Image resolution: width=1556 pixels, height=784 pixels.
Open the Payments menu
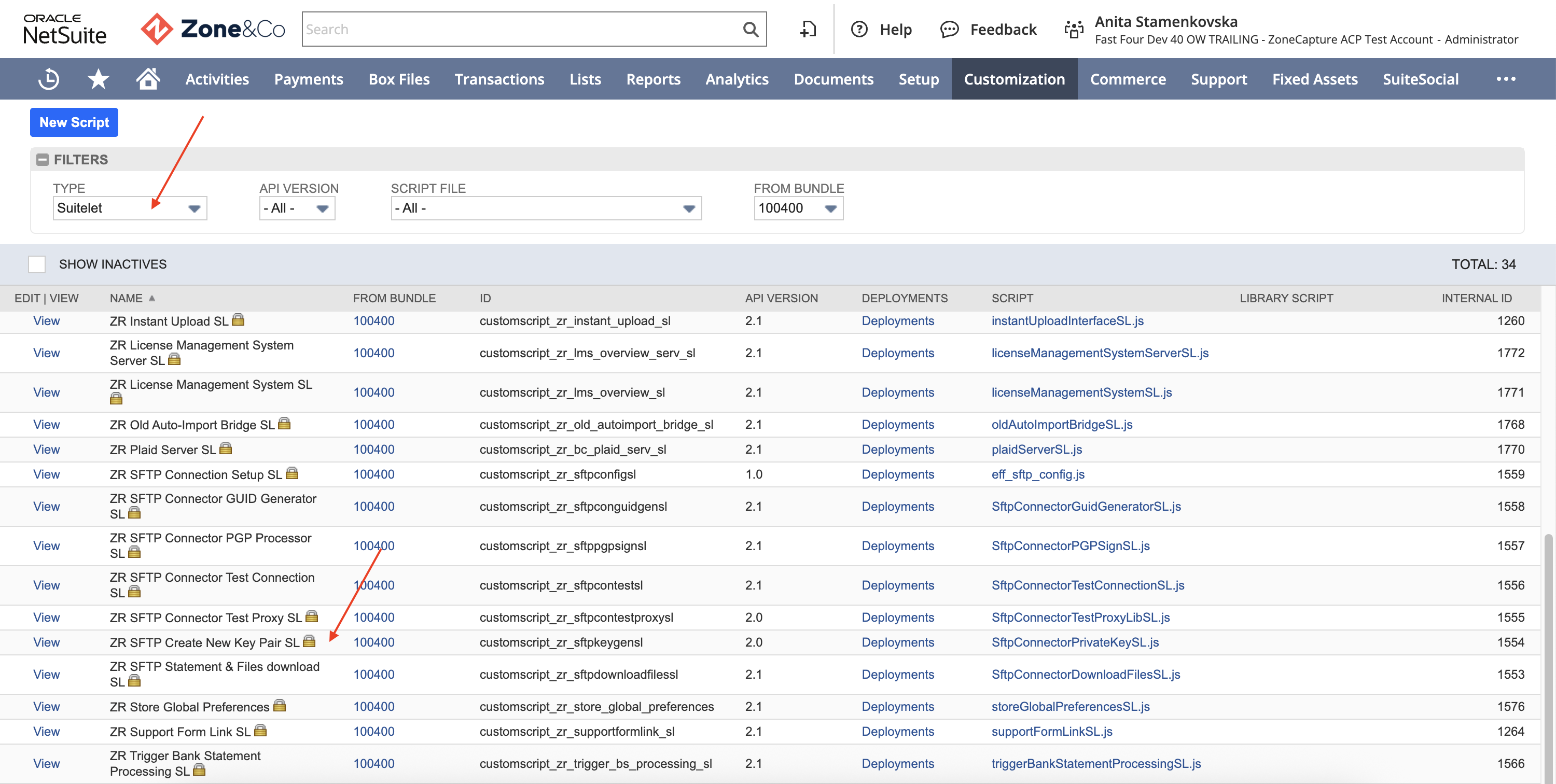coord(309,79)
